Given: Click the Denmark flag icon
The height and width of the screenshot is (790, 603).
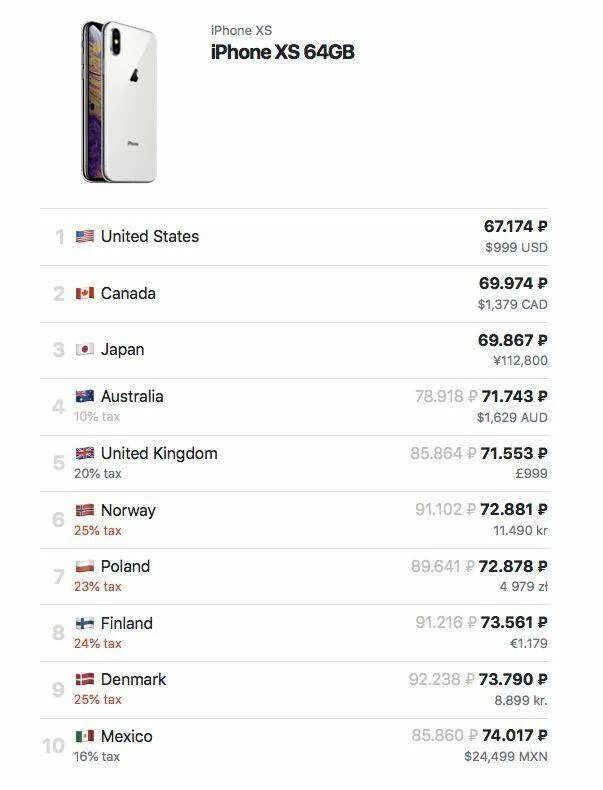Looking at the screenshot, I should point(85,680).
